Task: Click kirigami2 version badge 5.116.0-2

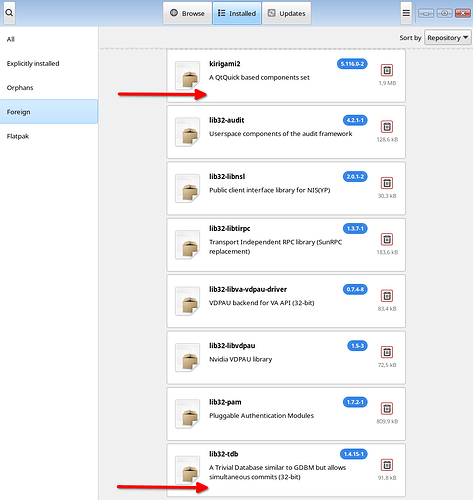Action: (352, 64)
